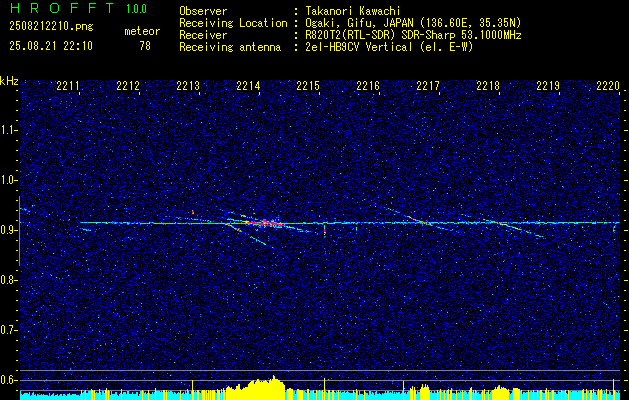The width and height of the screenshot is (629, 400).
Task: Click the 2216 time marker
Action: 368,85
